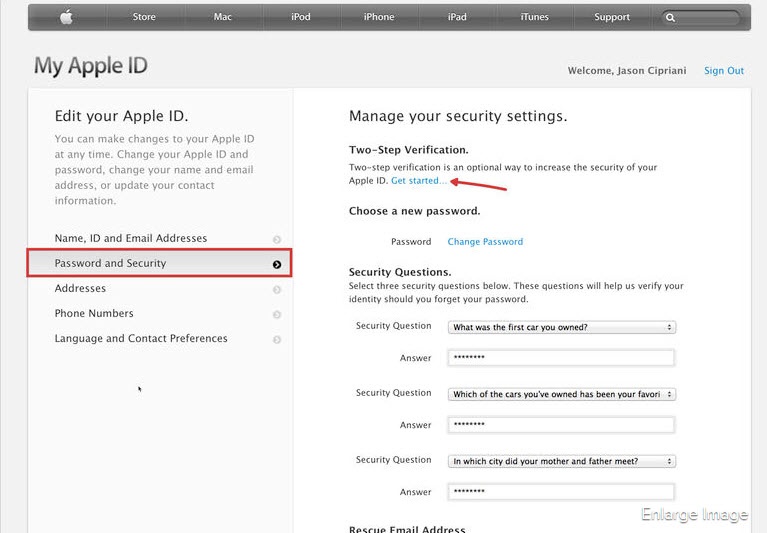Click the Enlarge Image overlay text
The image size is (767, 533).
(695, 515)
